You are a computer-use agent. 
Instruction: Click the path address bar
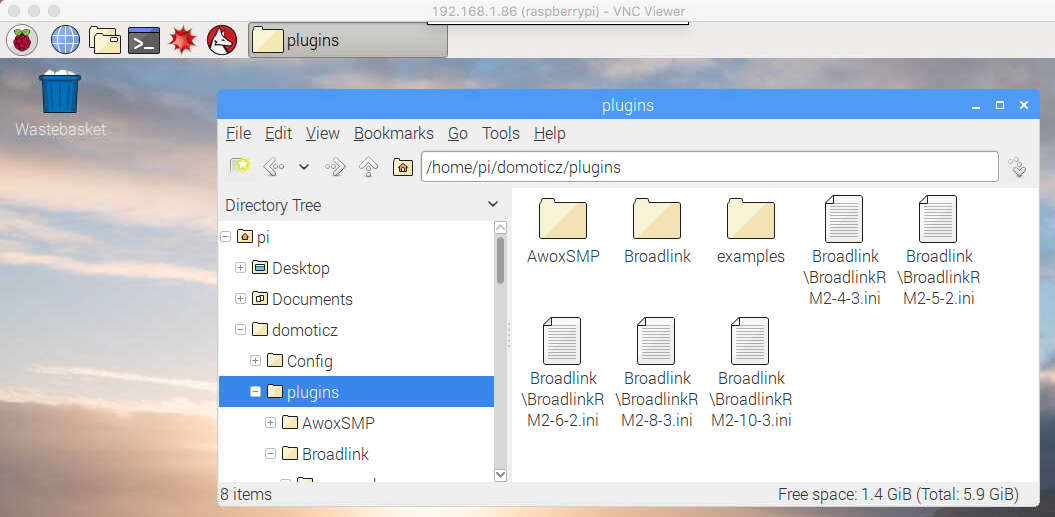710,167
